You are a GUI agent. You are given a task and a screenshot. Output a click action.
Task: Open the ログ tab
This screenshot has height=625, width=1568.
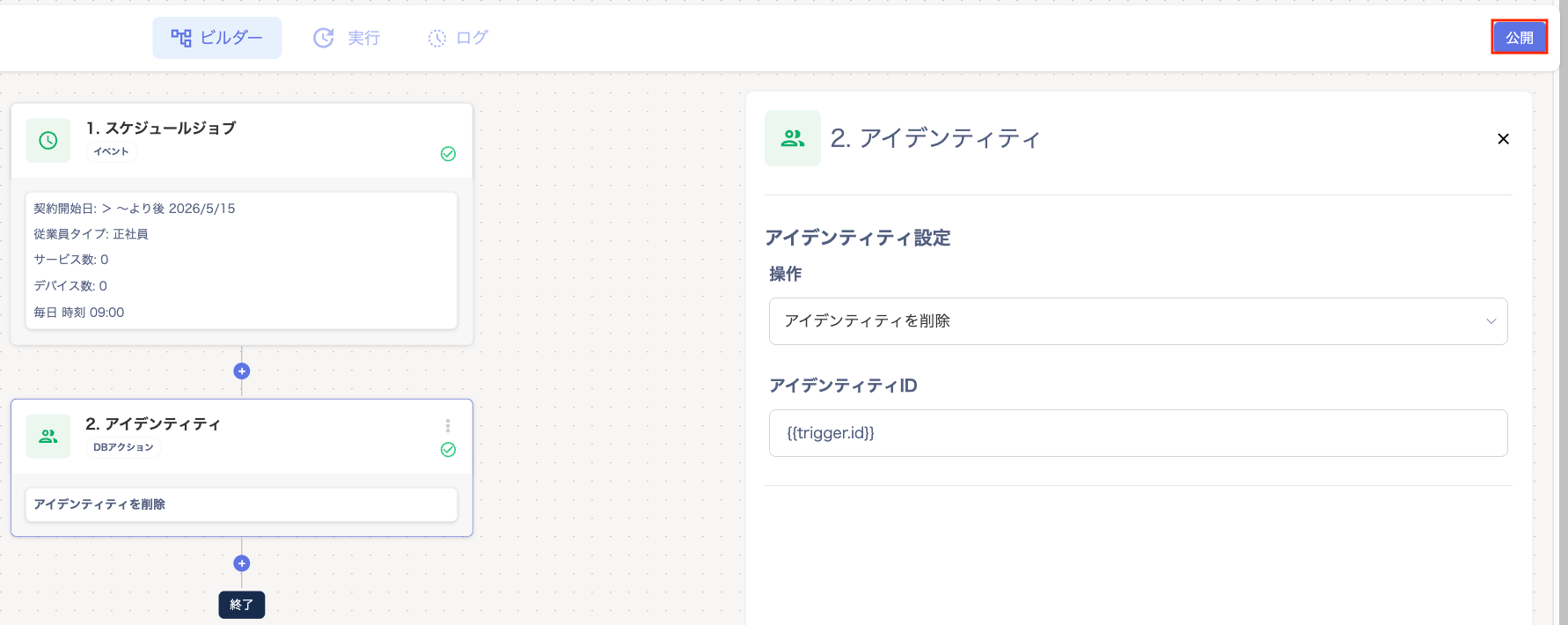tap(458, 38)
